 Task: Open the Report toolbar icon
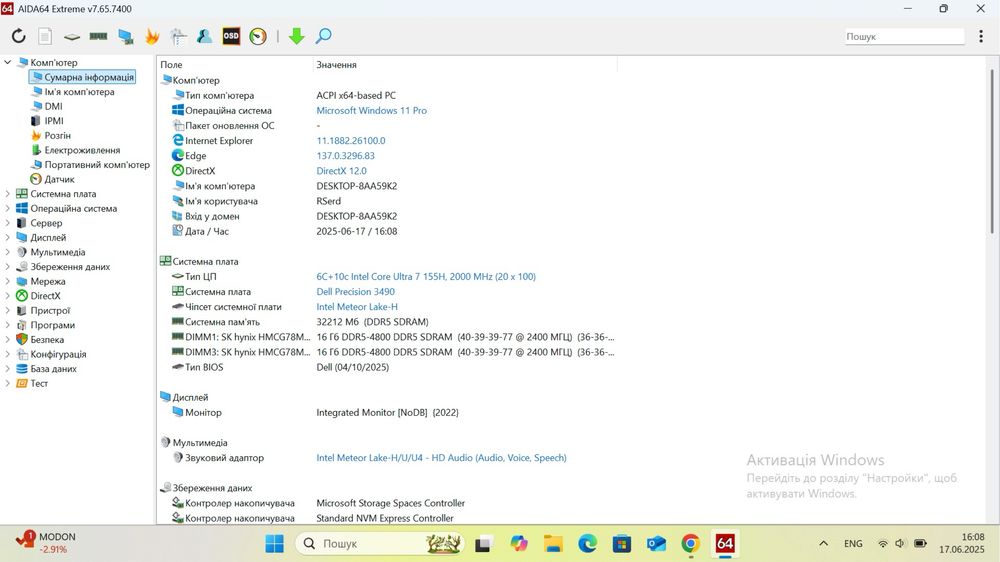(45, 36)
